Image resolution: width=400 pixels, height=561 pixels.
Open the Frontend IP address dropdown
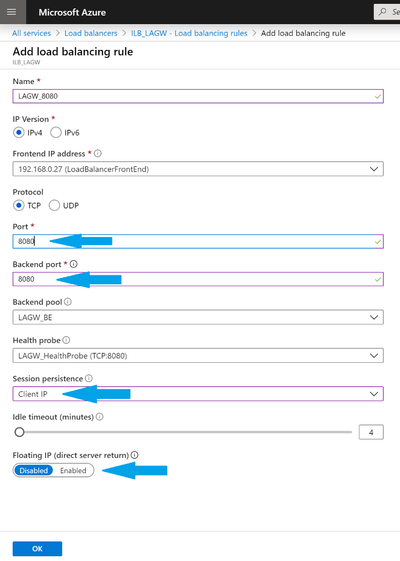pyautogui.click(x=198, y=169)
